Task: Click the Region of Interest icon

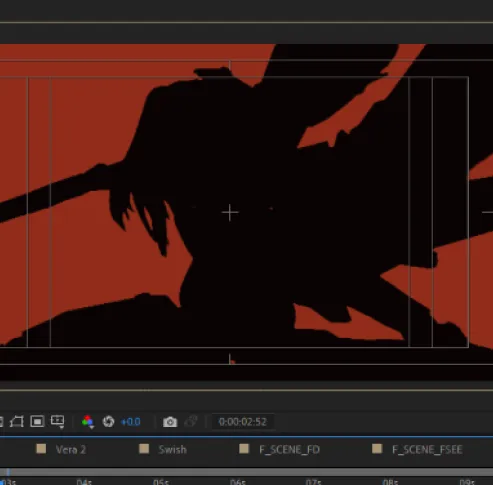Action: click(37, 422)
